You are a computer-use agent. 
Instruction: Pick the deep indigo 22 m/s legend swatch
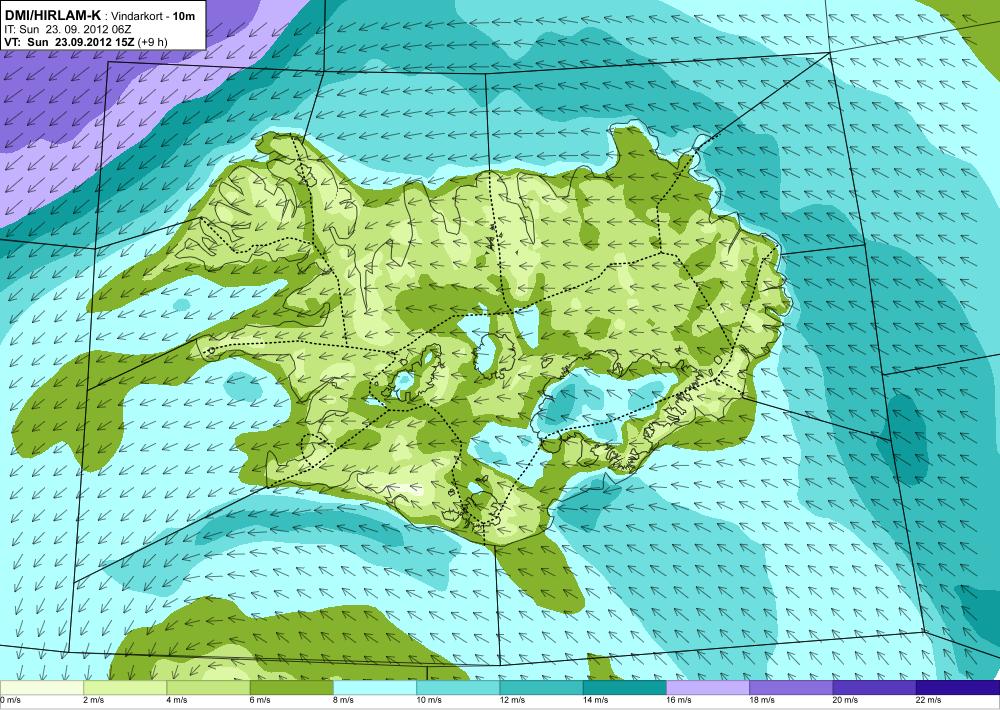point(958,688)
